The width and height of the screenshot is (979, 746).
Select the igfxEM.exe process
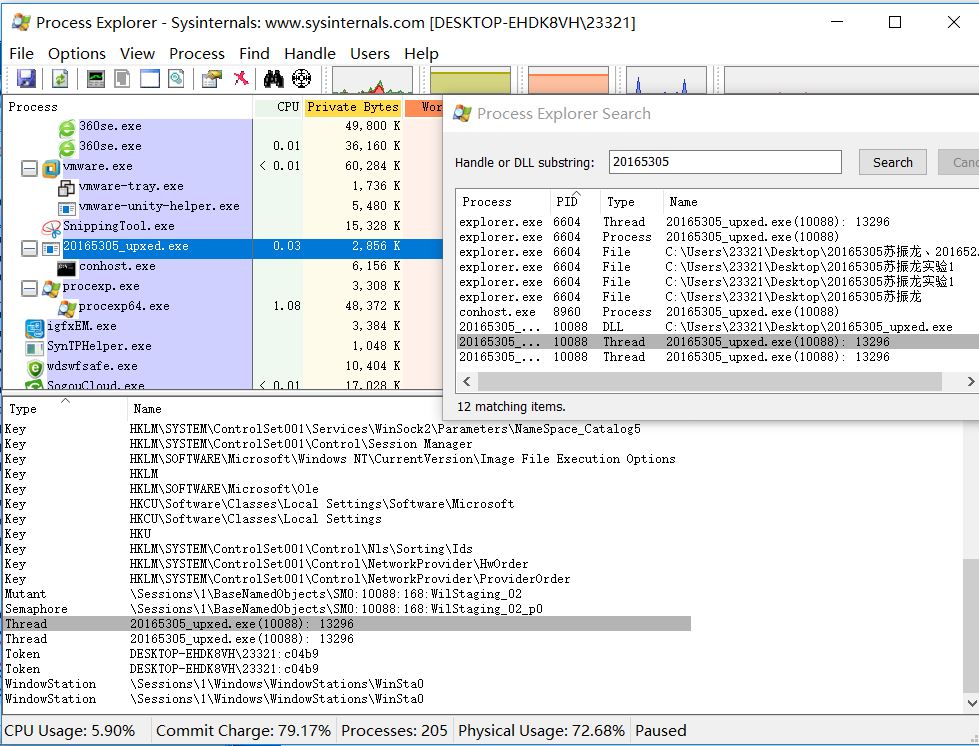tap(82, 326)
